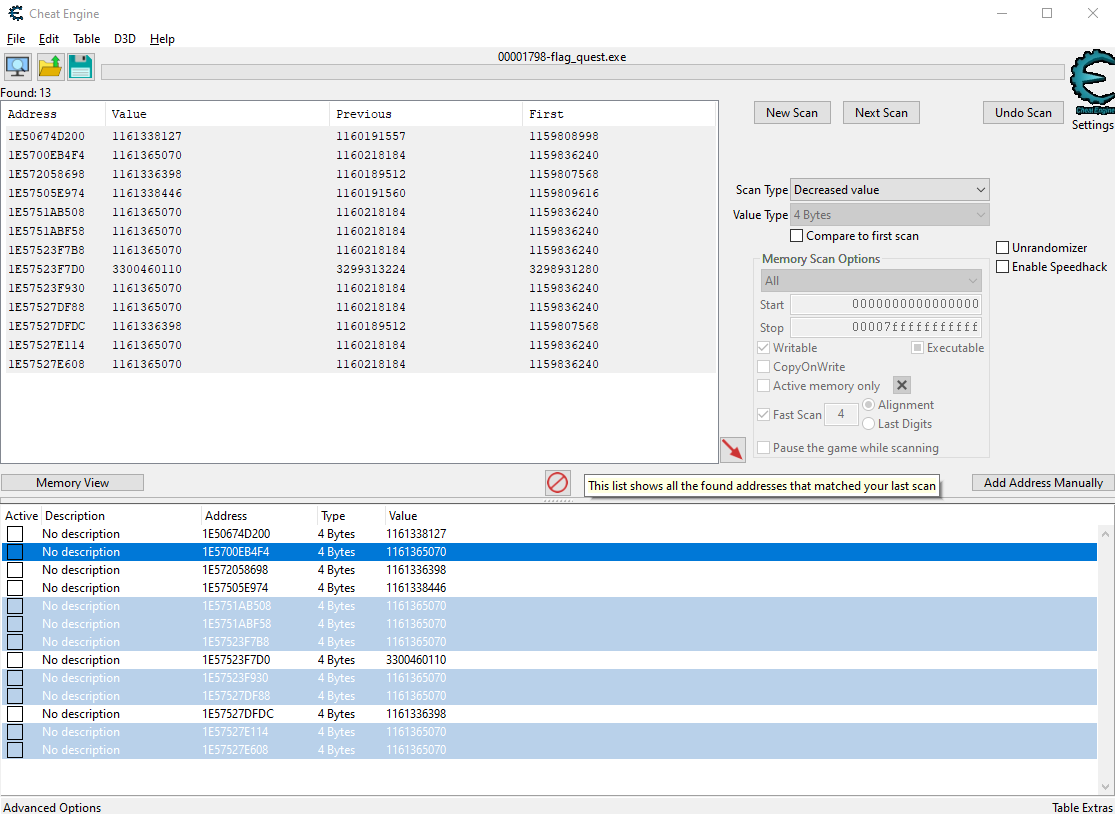Open the process selector computer icon

pos(18,66)
